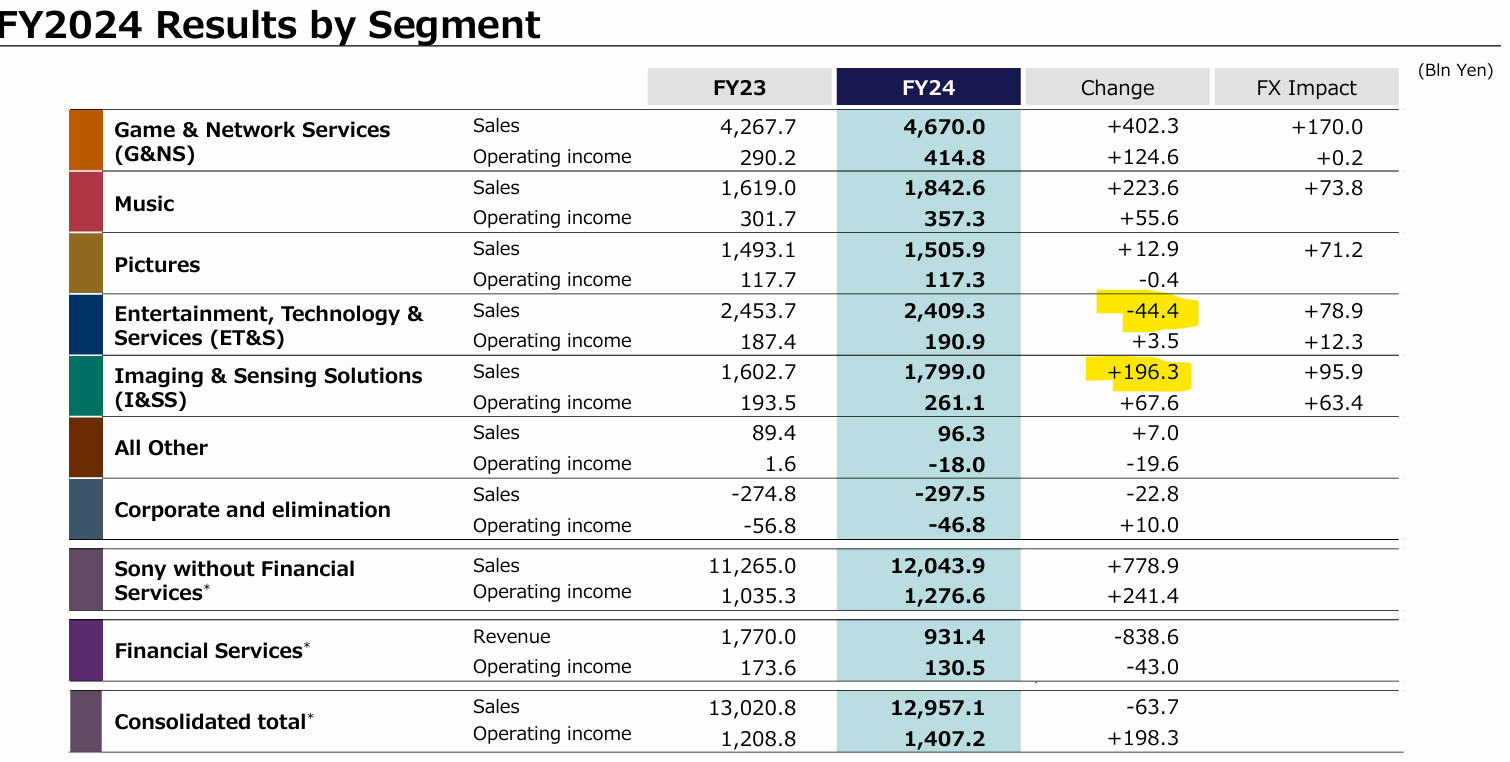1510x762 pixels.
Task: Click the +170.0 FX impact value
Action: 1326,127
